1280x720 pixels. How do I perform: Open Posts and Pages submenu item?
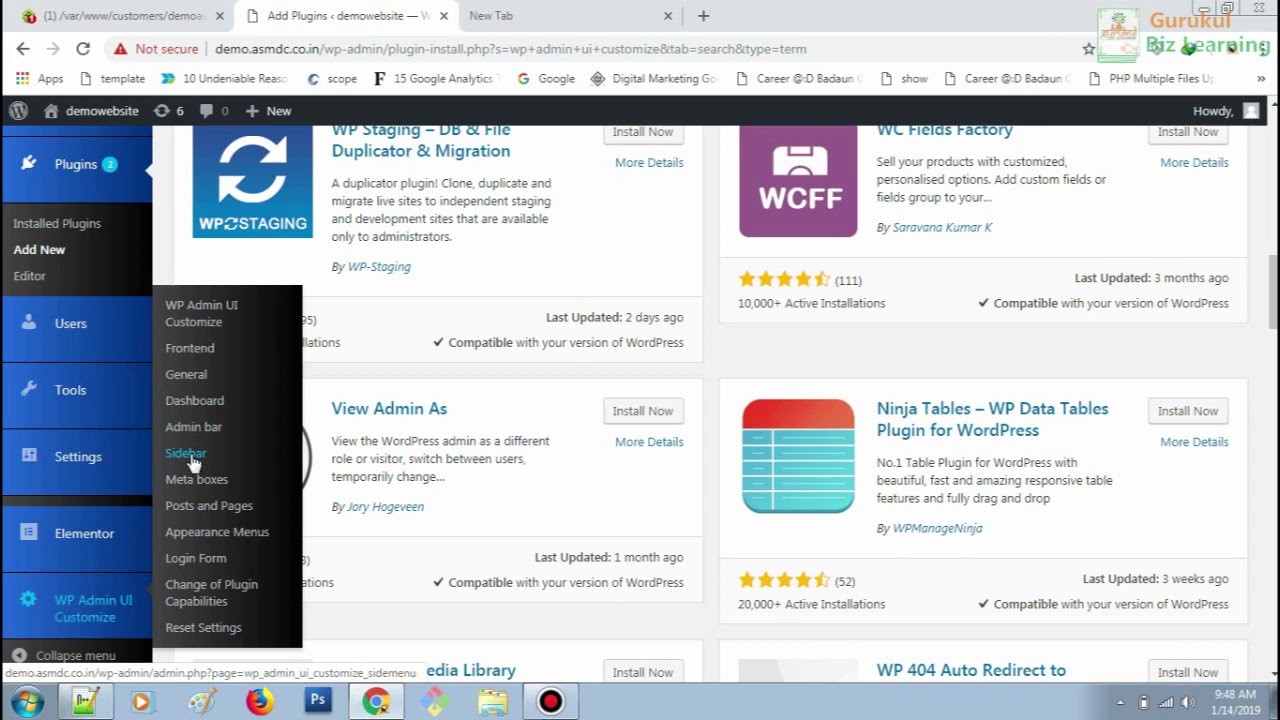coord(208,506)
